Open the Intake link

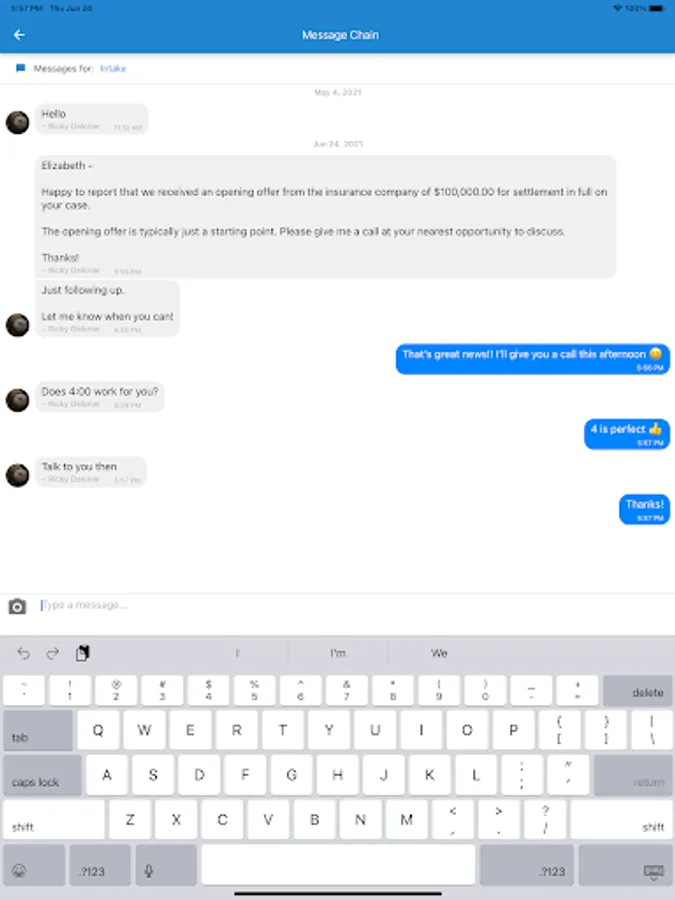(x=112, y=68)
